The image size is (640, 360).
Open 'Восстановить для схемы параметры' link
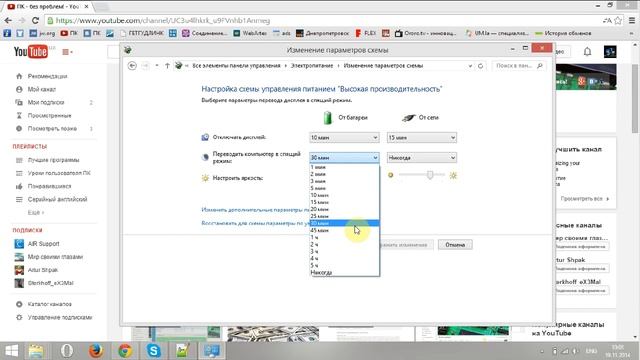[x=255, y=223]
